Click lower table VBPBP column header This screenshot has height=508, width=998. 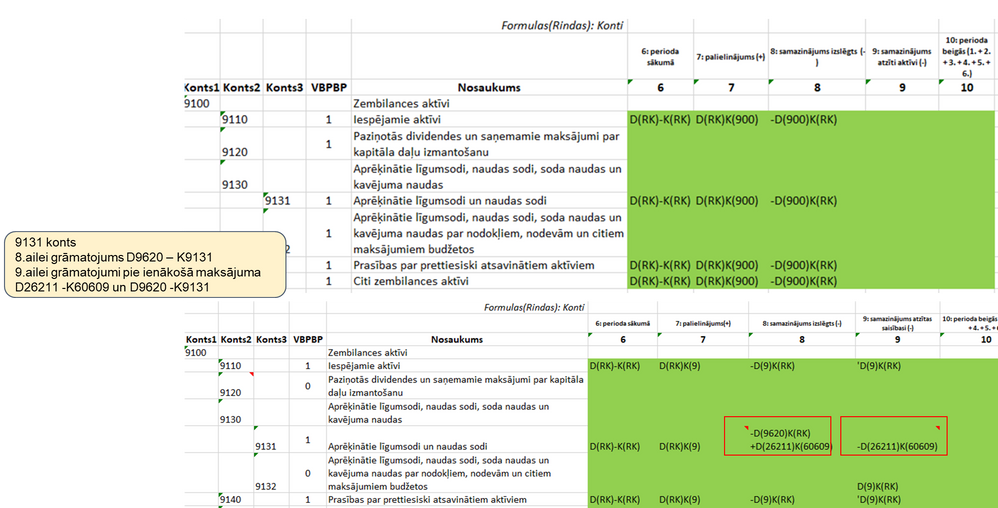[x=307, y=339]
